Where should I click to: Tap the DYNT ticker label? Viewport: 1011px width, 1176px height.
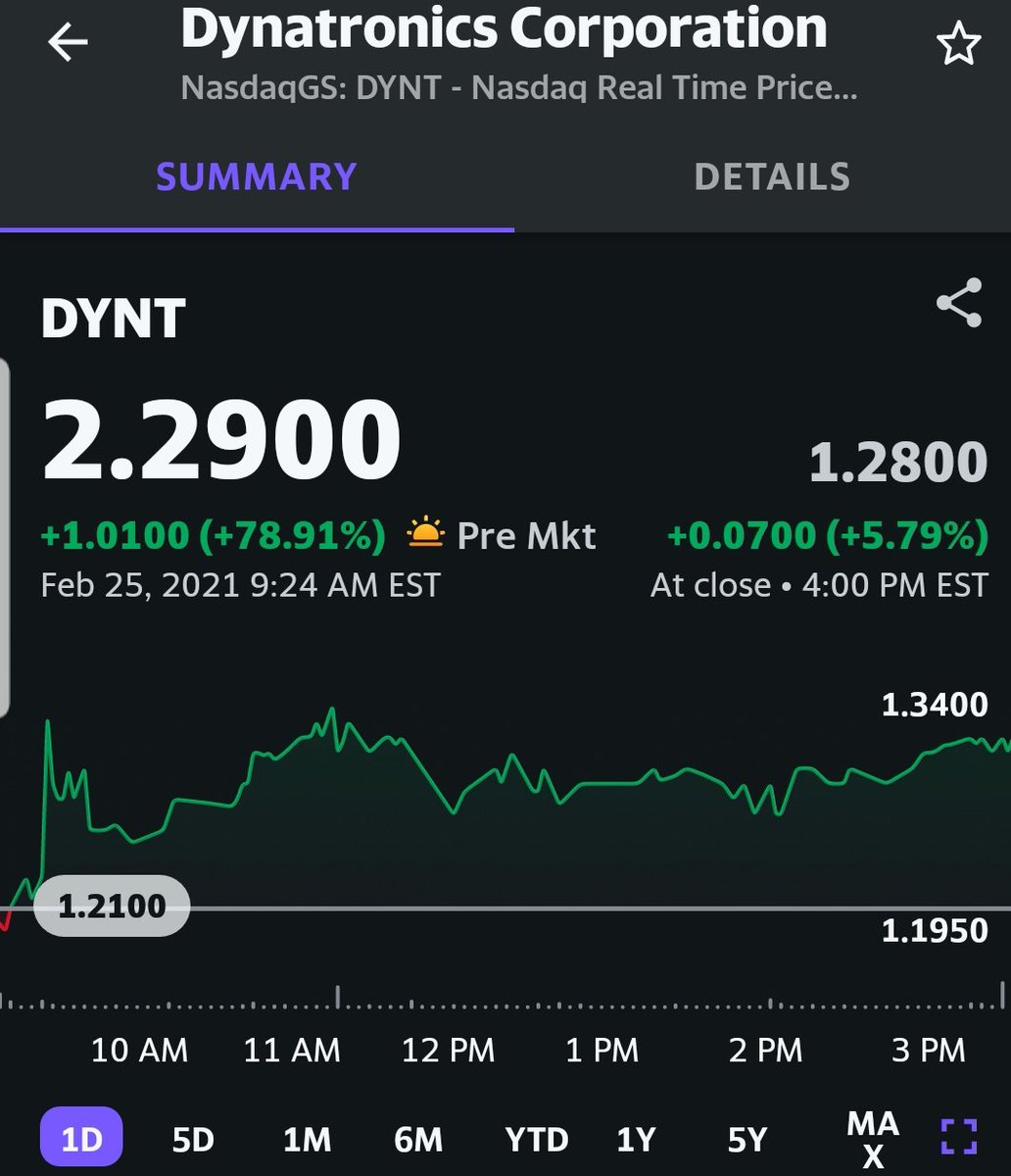coord(114,319)
